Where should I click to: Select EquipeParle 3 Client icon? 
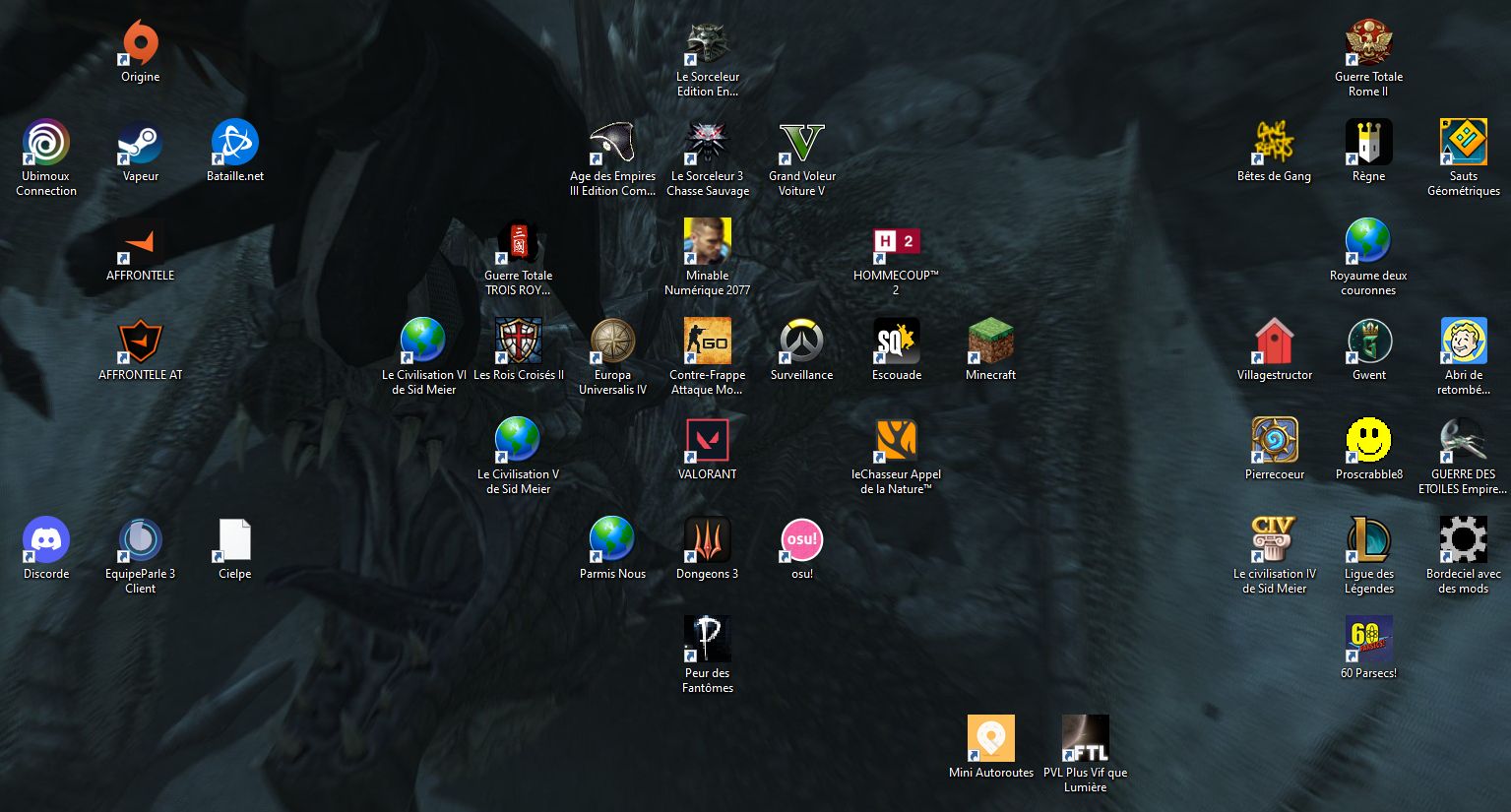click(141, 540)
